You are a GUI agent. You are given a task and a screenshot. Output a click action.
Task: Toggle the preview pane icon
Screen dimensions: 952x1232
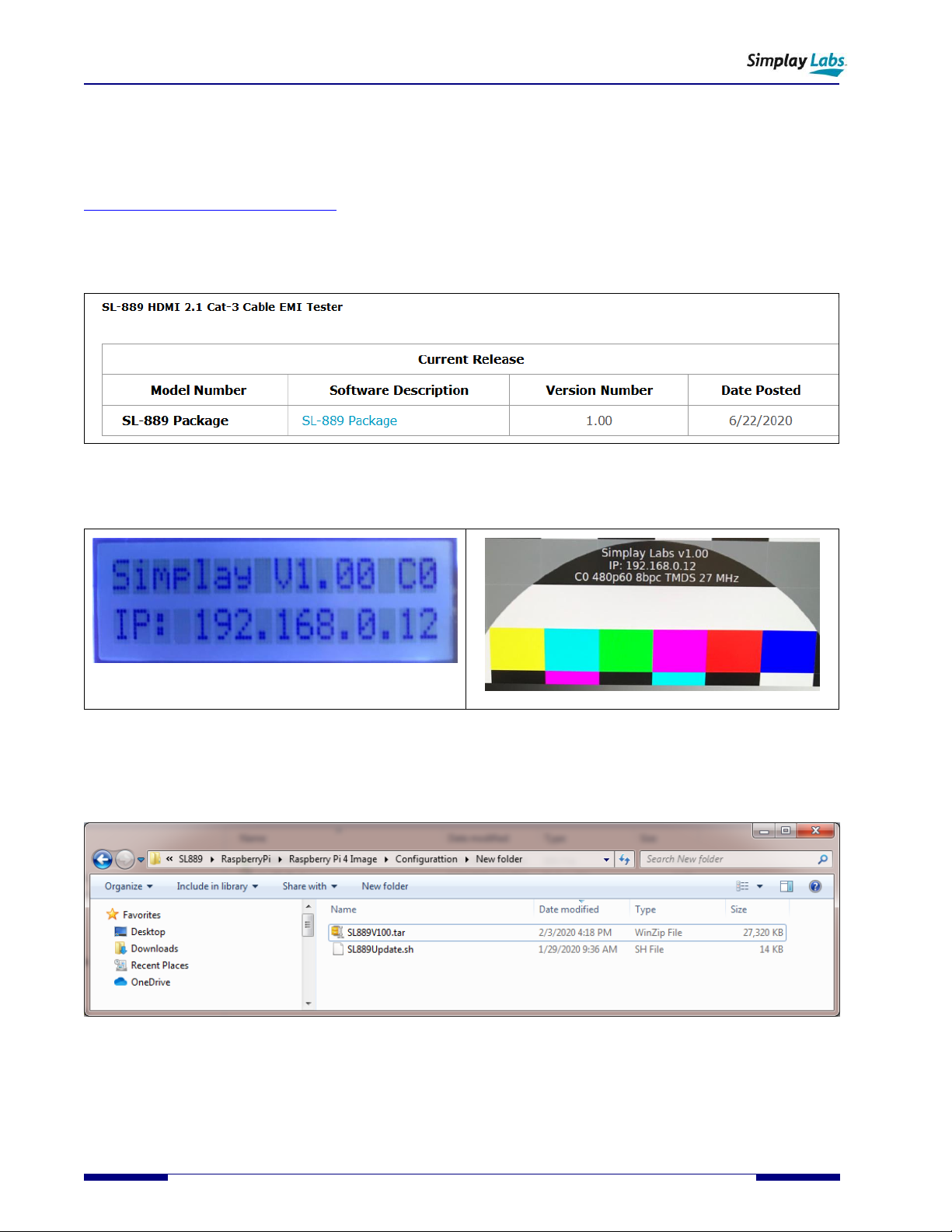tap(786, 886)
